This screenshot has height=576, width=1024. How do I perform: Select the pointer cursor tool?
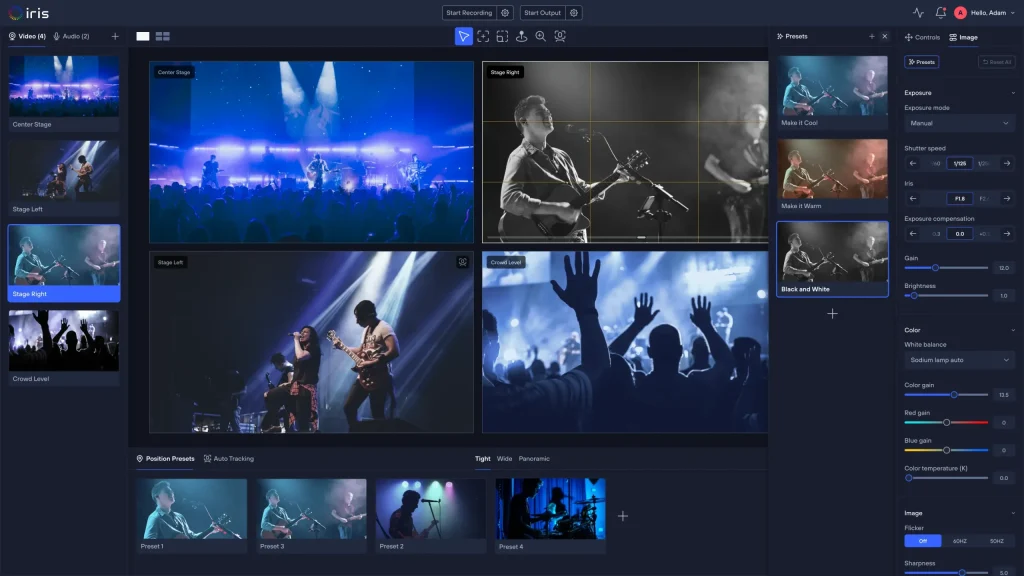(463, 36)
